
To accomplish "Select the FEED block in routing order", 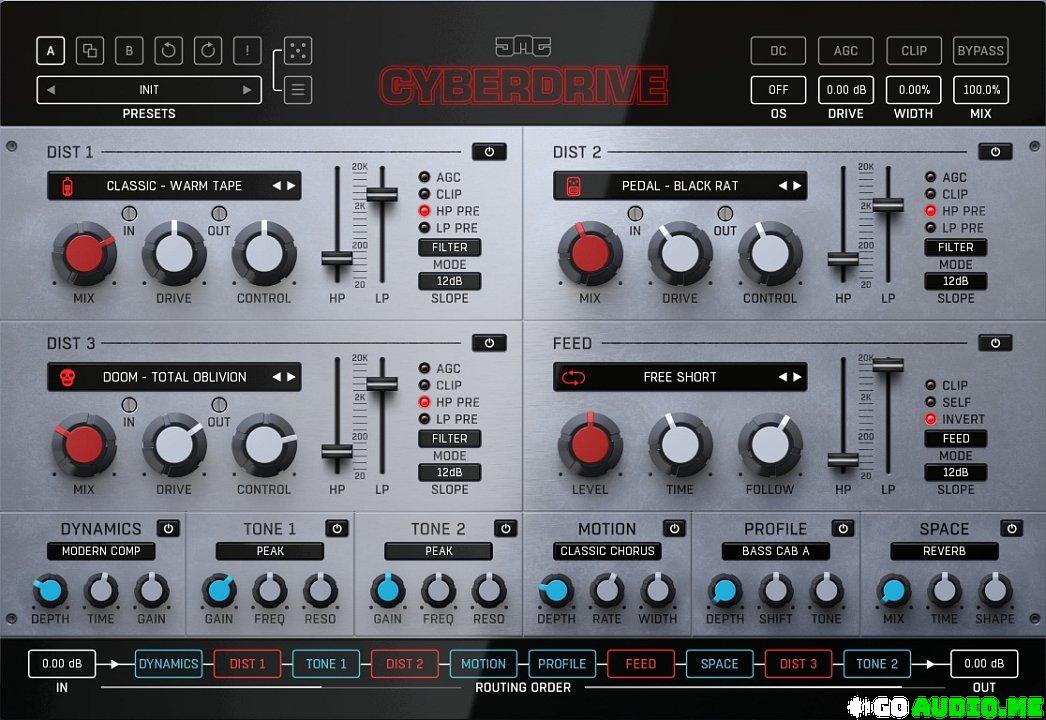I will 640,663.
